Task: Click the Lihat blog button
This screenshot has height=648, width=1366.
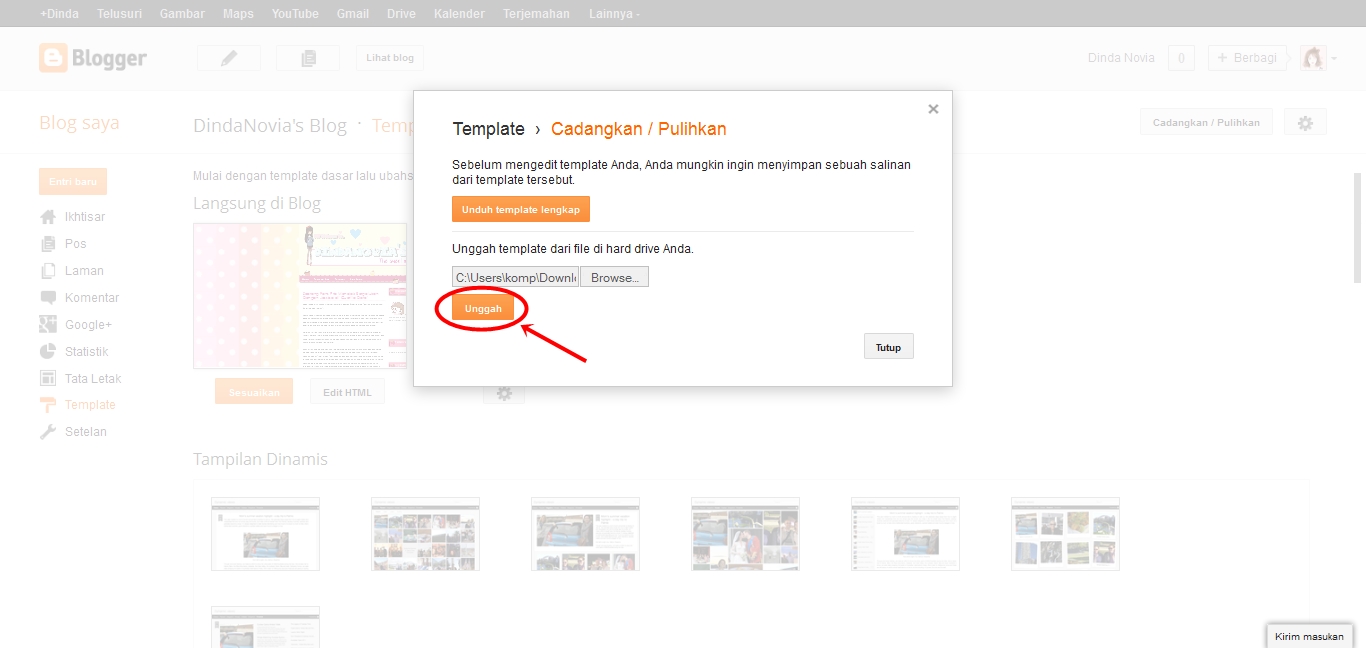Action: point(390,58)
